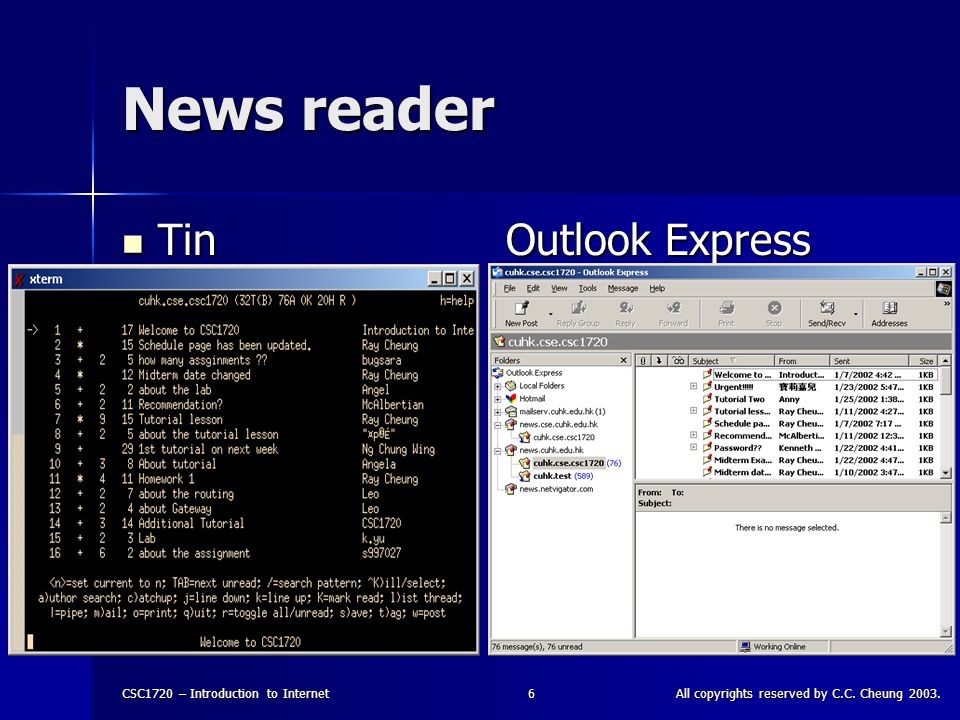Sort messages by Sent column

pyautogui.click(x=869, y=361)
